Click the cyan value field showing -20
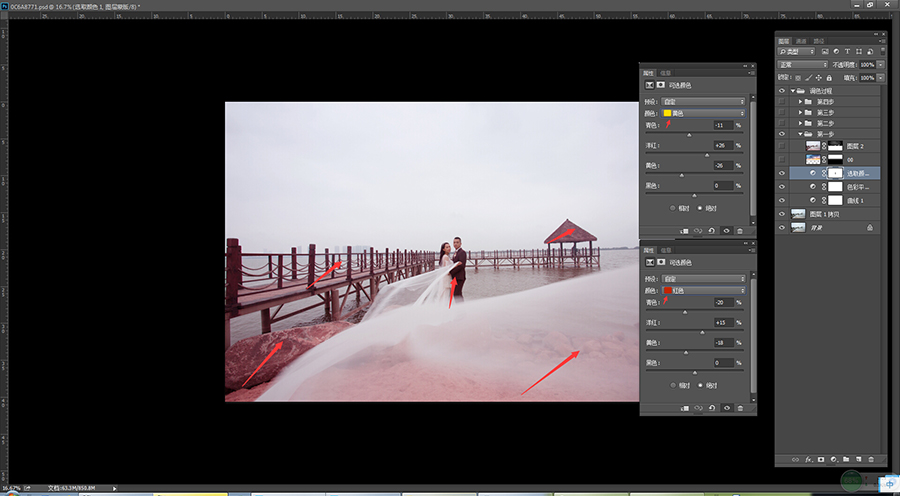Viewport: 900px width, 496px height. [x=723, y=303]
